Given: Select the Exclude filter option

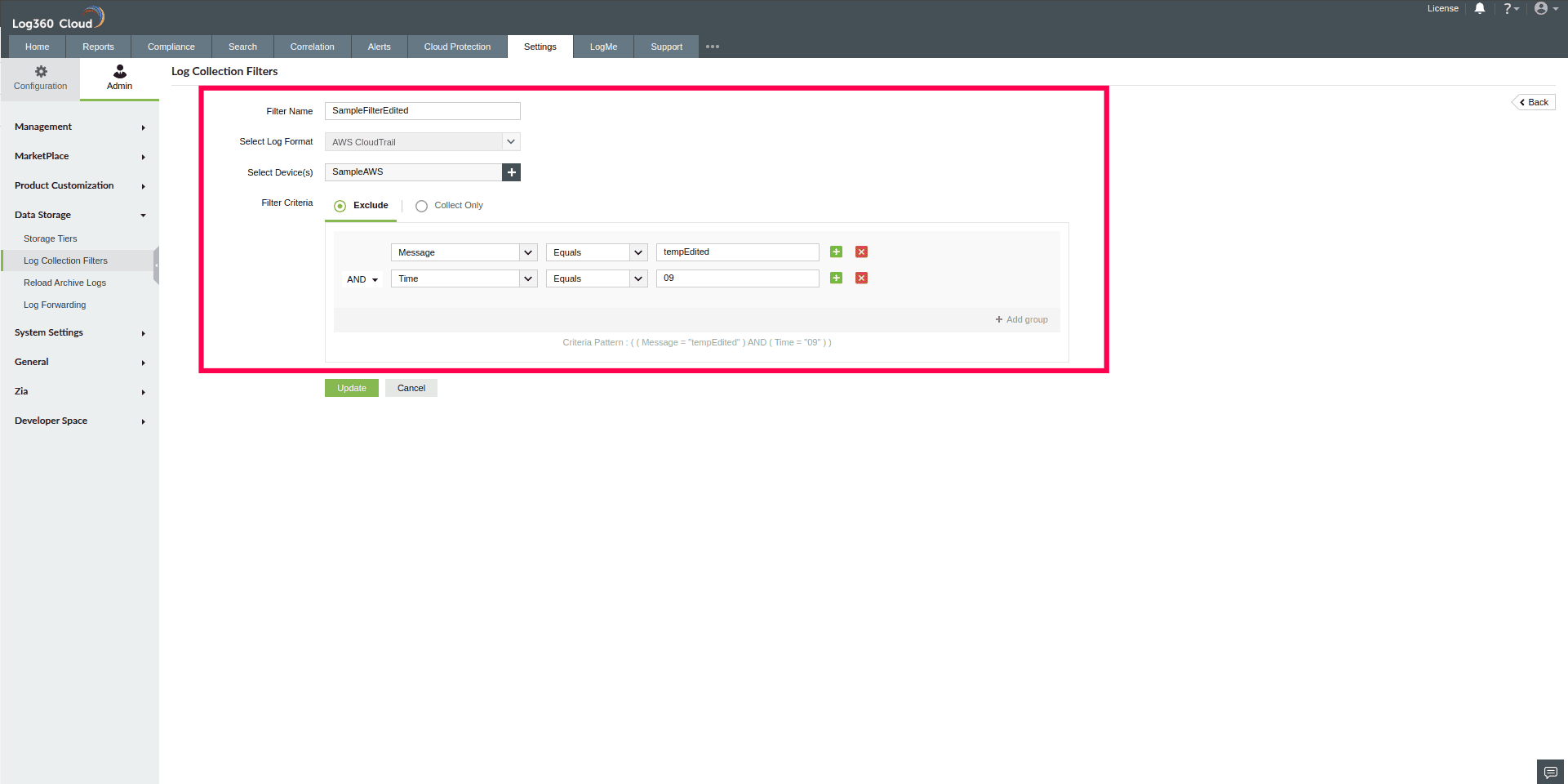Looking at the screenshot, I should (x=340, y=206).
